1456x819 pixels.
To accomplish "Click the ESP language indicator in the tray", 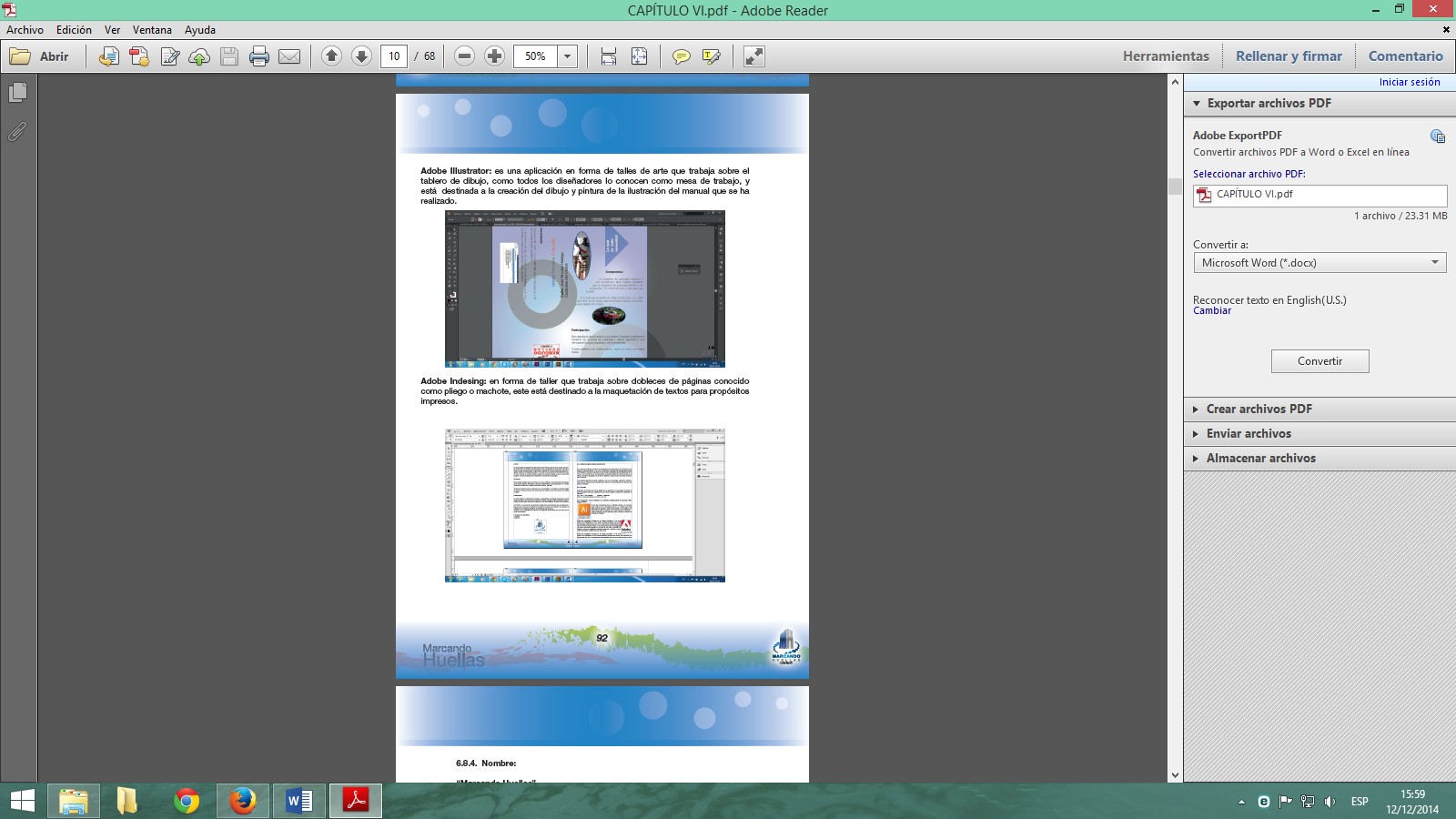I will click(x=1360, y=802).
